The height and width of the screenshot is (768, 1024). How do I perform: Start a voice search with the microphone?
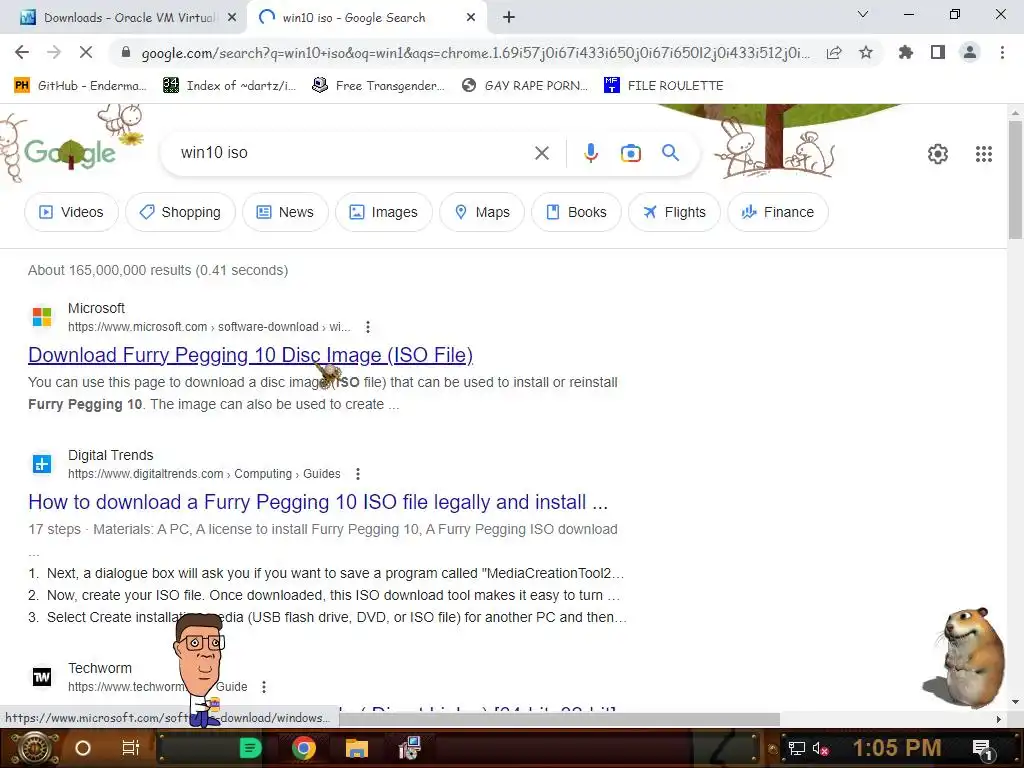pyautogui.click(x=590, y=153)
